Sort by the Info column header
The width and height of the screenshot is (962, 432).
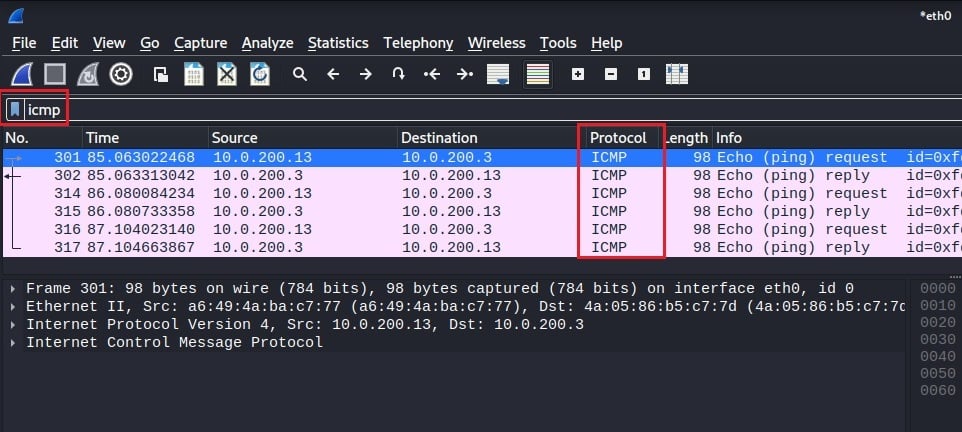837,138
